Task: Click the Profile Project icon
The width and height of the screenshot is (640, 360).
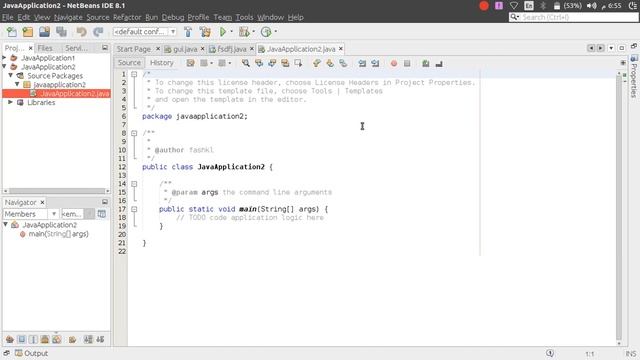Action: point(266,32)
